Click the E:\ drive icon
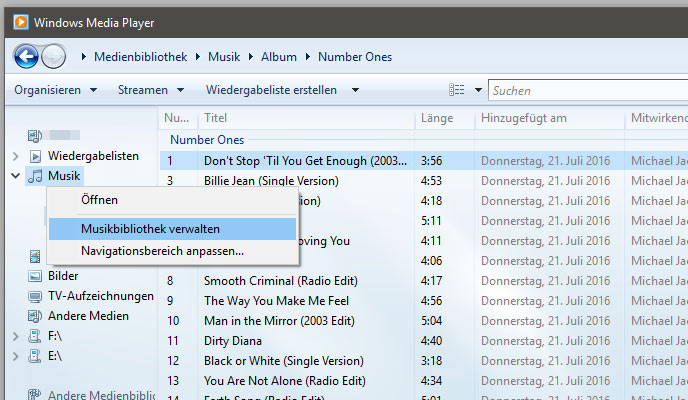The height and width of the screenshot is (400, 688). pyautogui.click(x=35, y=356)
